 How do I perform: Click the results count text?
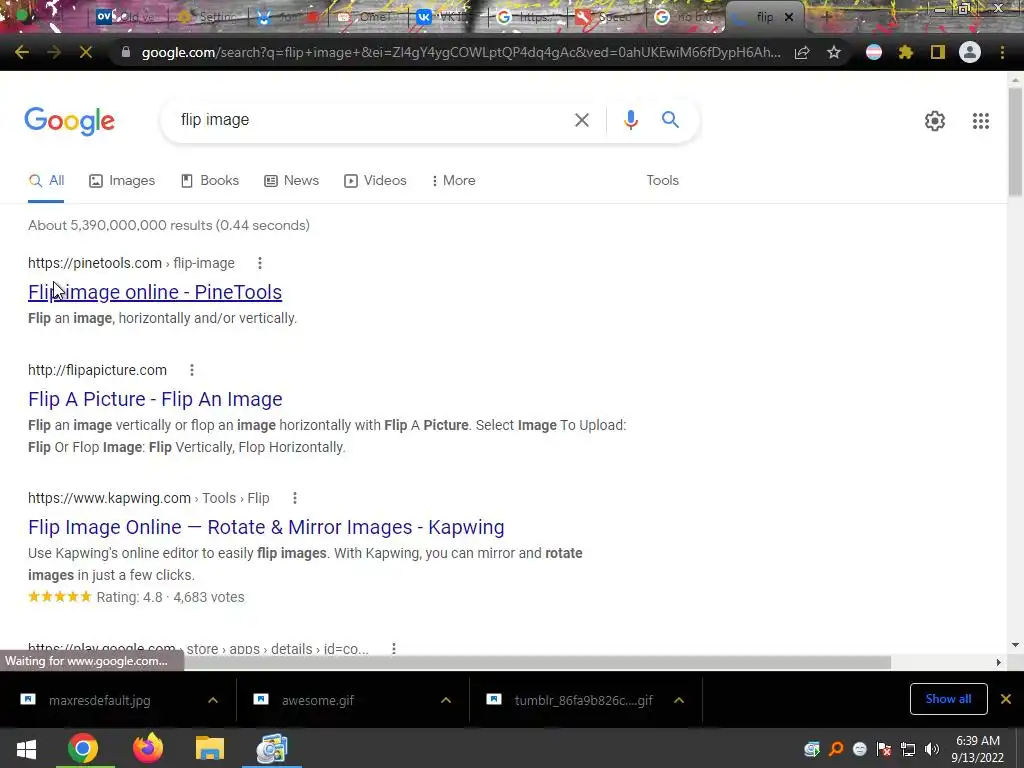tap(168, 225)
